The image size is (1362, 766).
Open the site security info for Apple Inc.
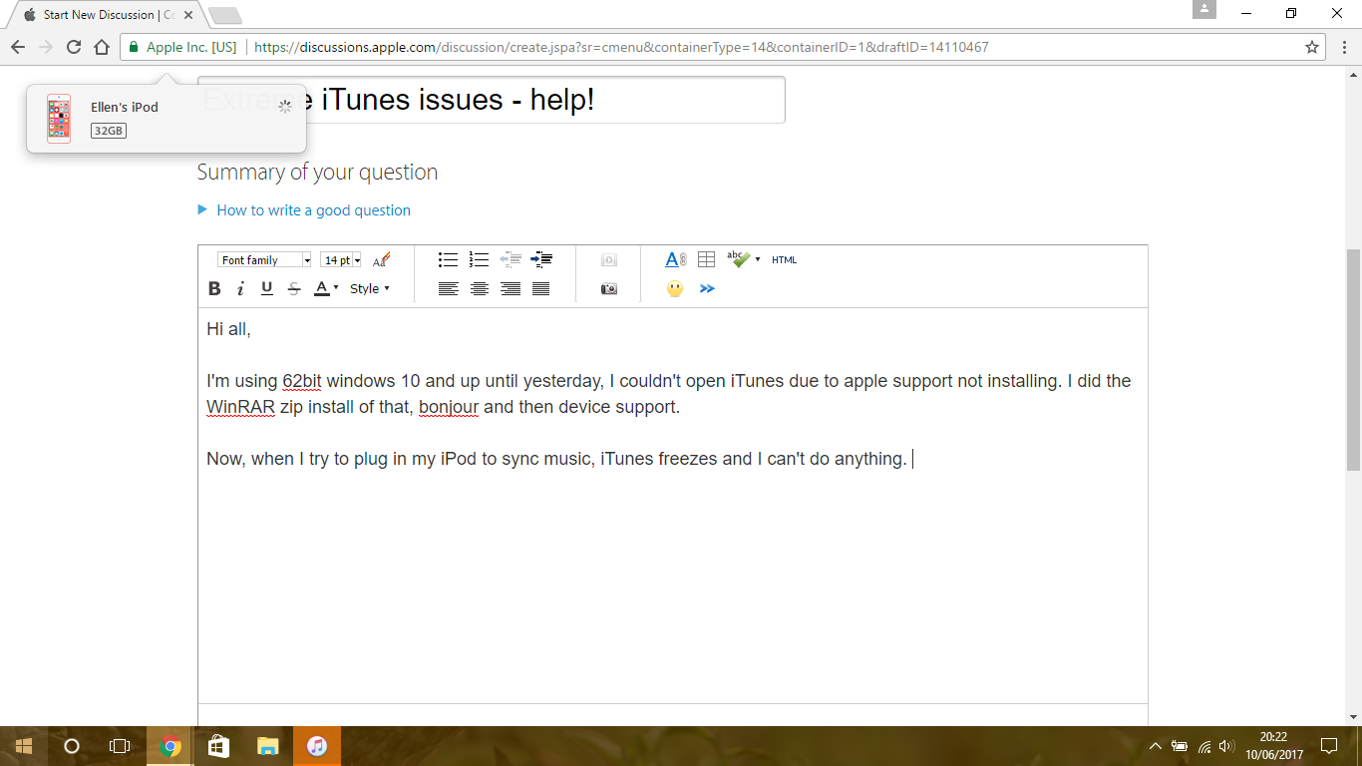click(x=182, y=47)
